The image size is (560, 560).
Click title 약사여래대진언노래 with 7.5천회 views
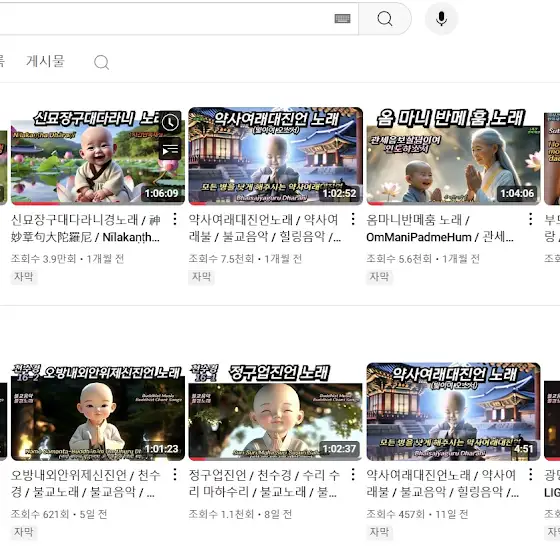[265, 228]
